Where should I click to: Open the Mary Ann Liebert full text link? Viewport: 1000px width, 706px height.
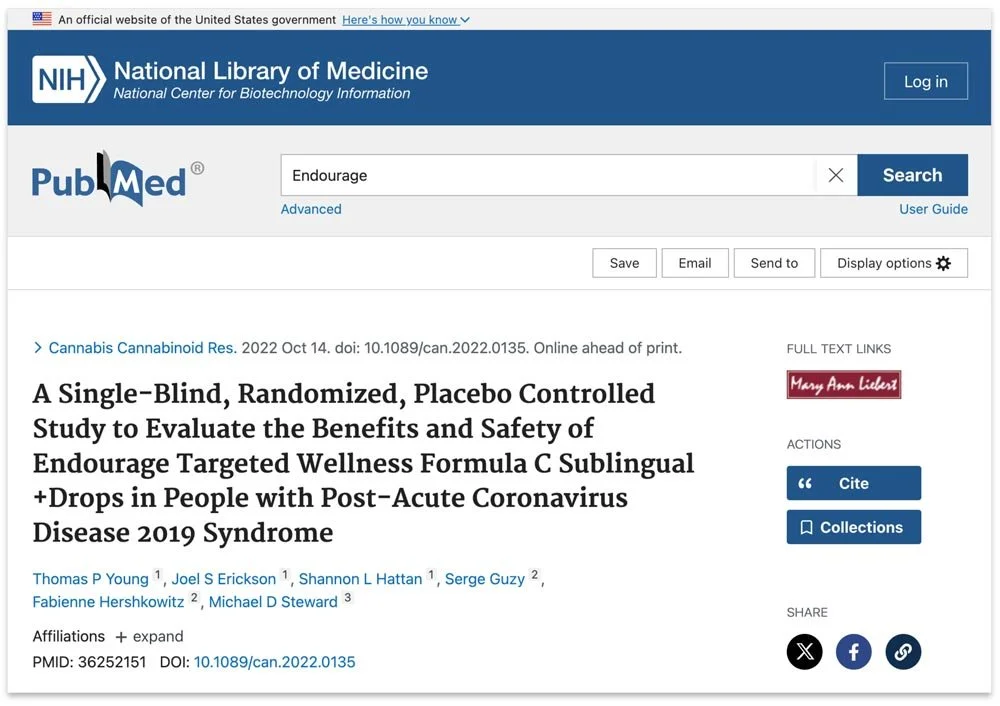844,385
